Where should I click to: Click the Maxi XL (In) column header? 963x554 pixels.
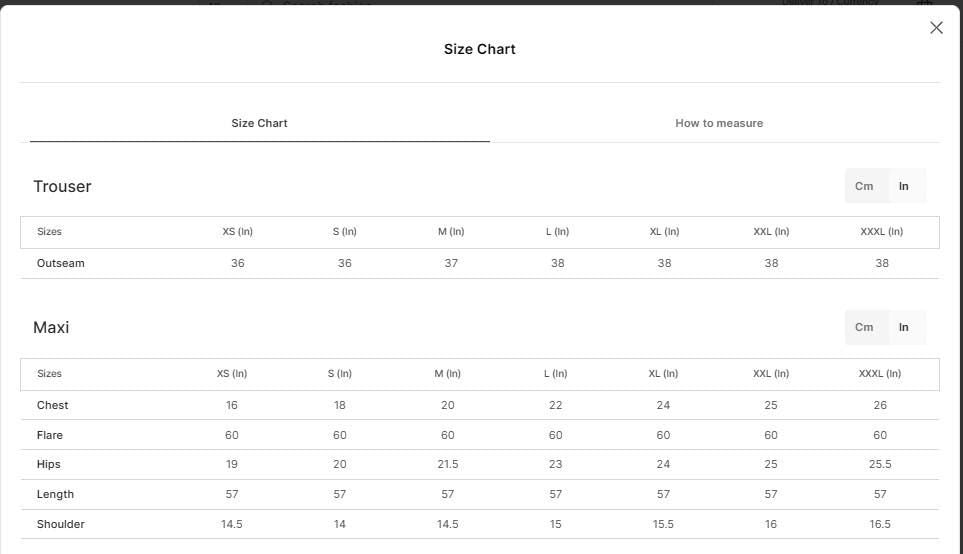[663, 373]
